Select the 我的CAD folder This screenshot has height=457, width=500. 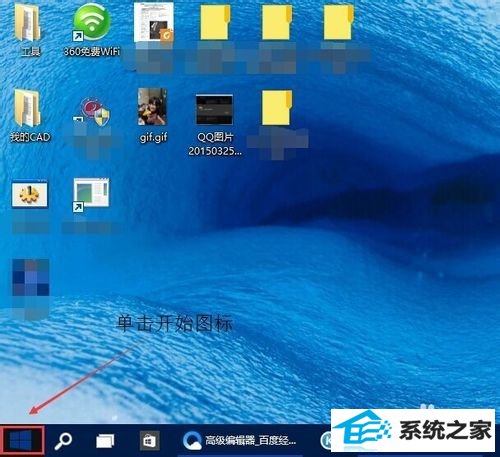click(x=30, y=116)
